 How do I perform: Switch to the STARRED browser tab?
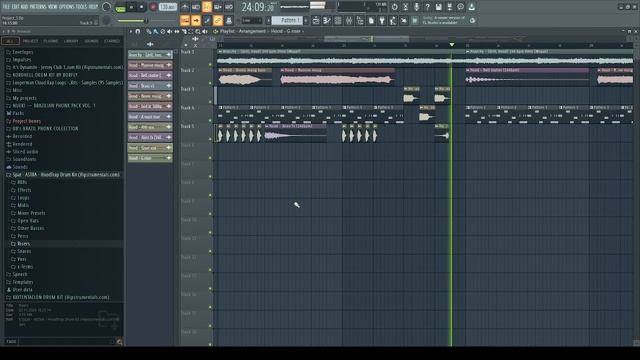click(x=112, y=41)
